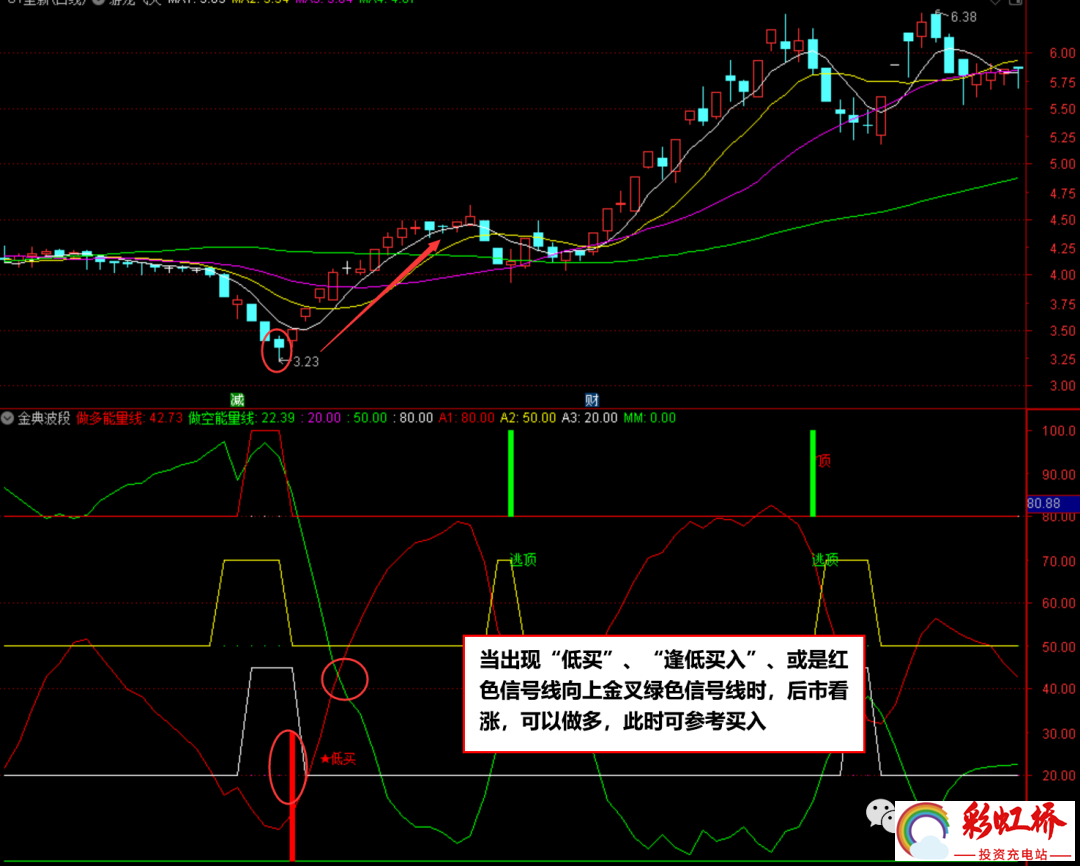Click the 逃顶 label beneath the 顶 signal
This screenshot has height=866, width=1080.
pyautogui.click(x=825, y=559)
